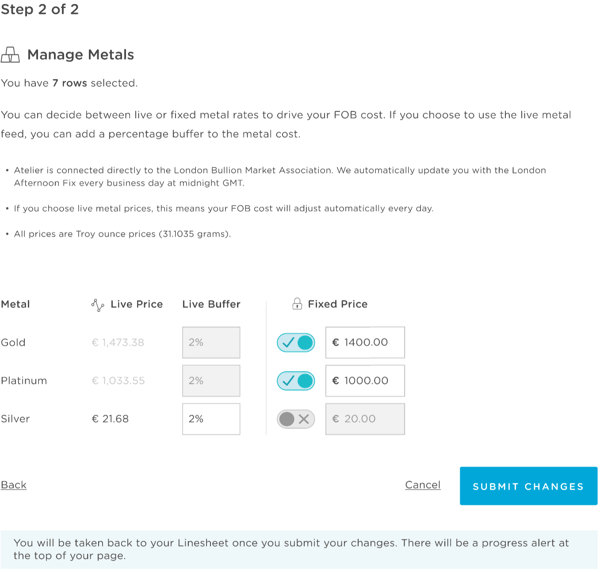The width and height of the screenshot is (600, 572).
Task: Click the Silver live buffer field
Action: point(211,419)
